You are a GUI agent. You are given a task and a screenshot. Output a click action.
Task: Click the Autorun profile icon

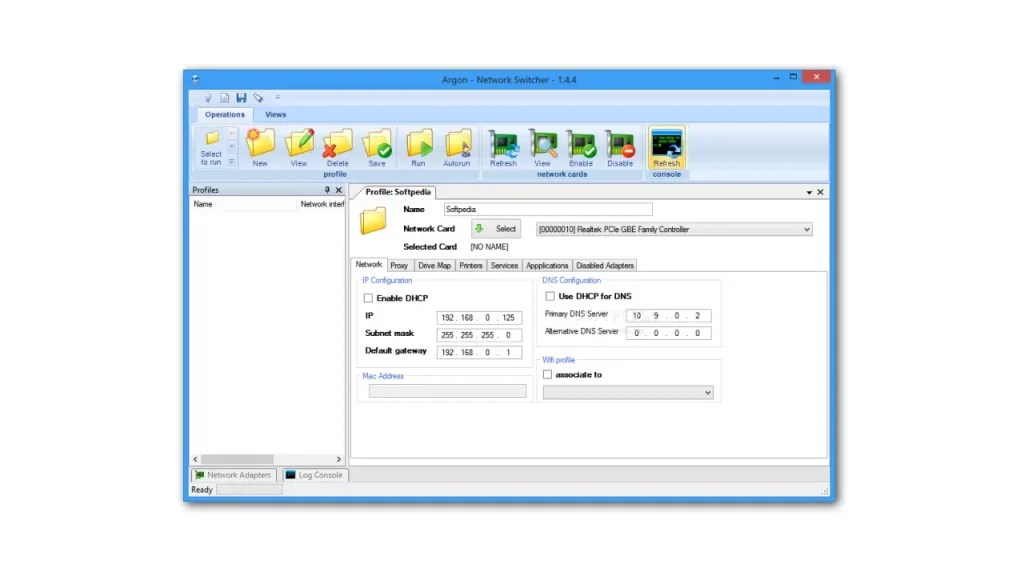[458, 145]
